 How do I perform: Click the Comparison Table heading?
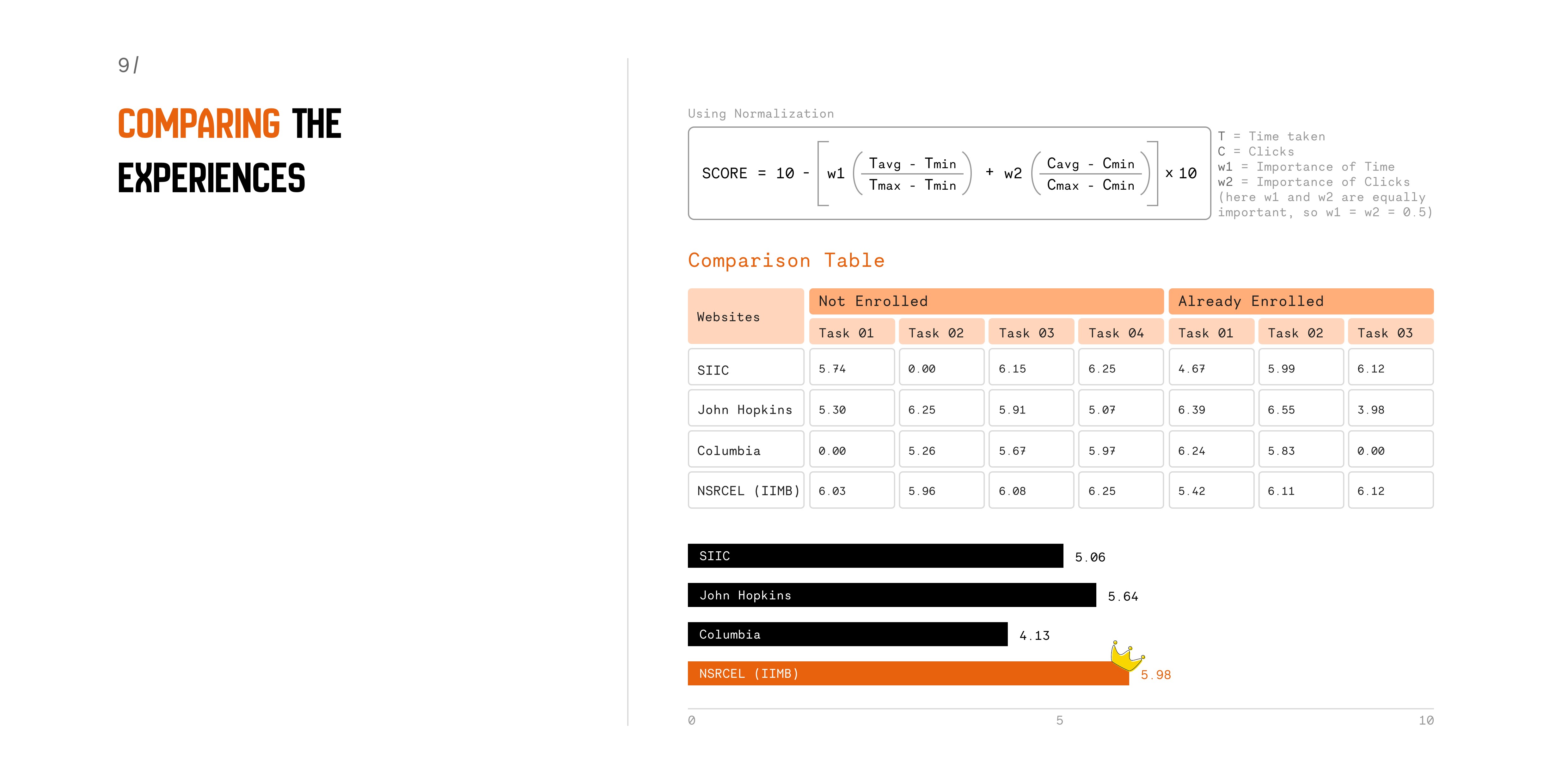point(786,260)
